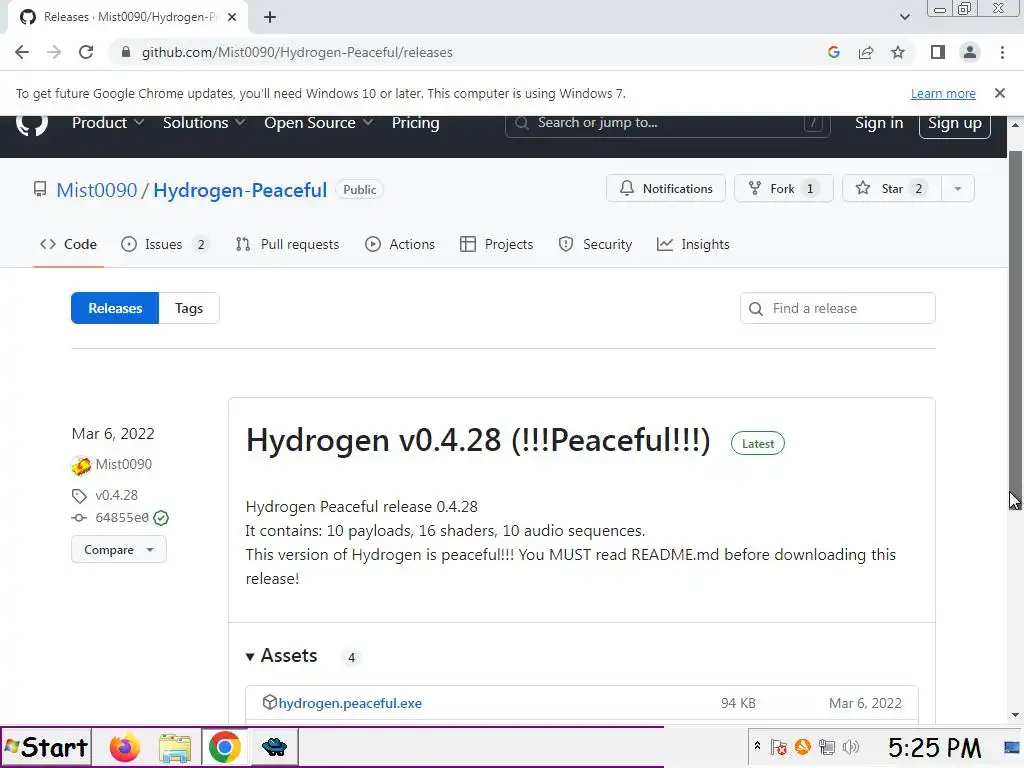Show hidden system tray icons
1024x768 pixels.
(x=758, y=746)
